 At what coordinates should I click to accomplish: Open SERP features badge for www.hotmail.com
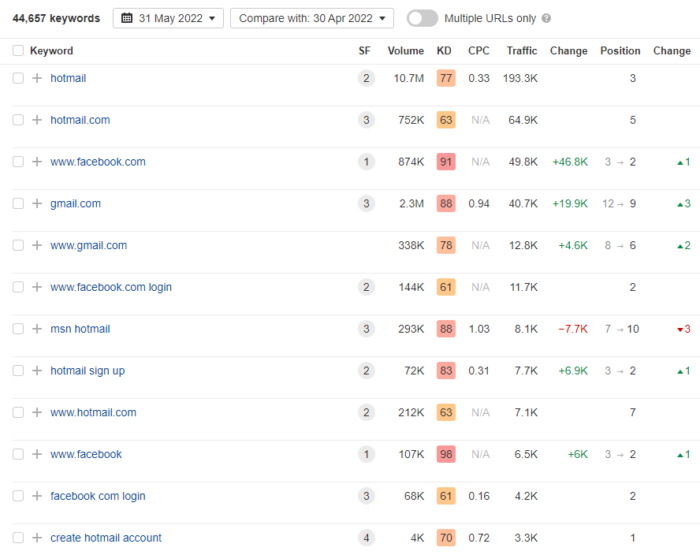[366, 413]
